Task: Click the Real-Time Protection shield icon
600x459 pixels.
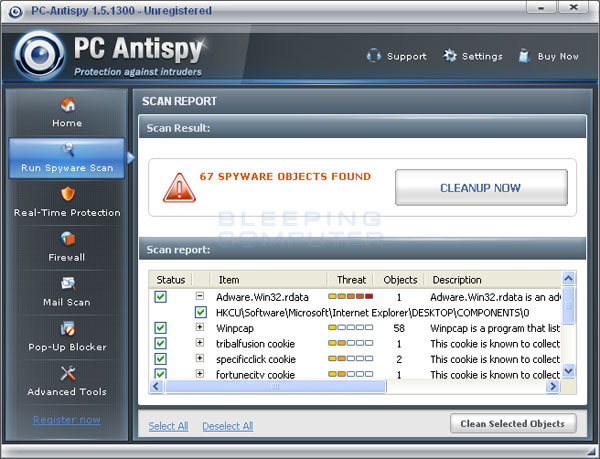Action: point(68,194)
